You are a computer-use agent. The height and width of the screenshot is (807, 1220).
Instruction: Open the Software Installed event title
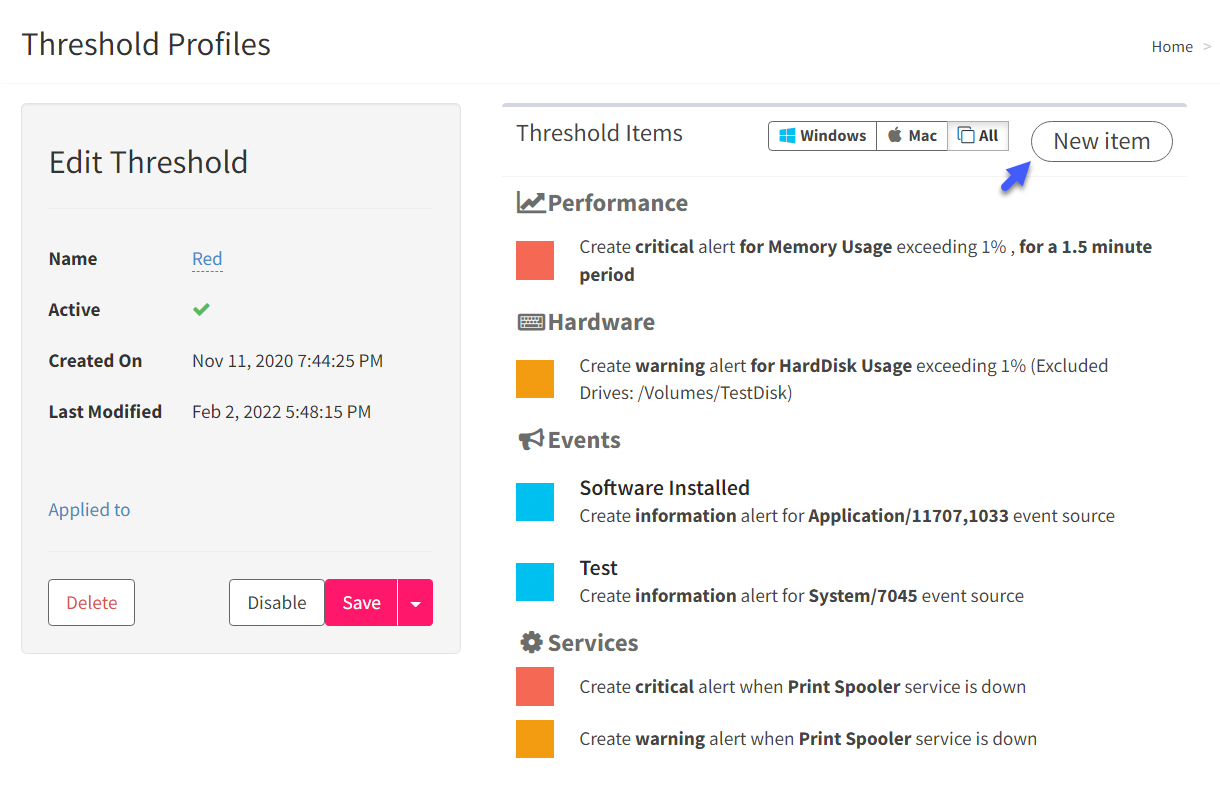pos(665,488)
